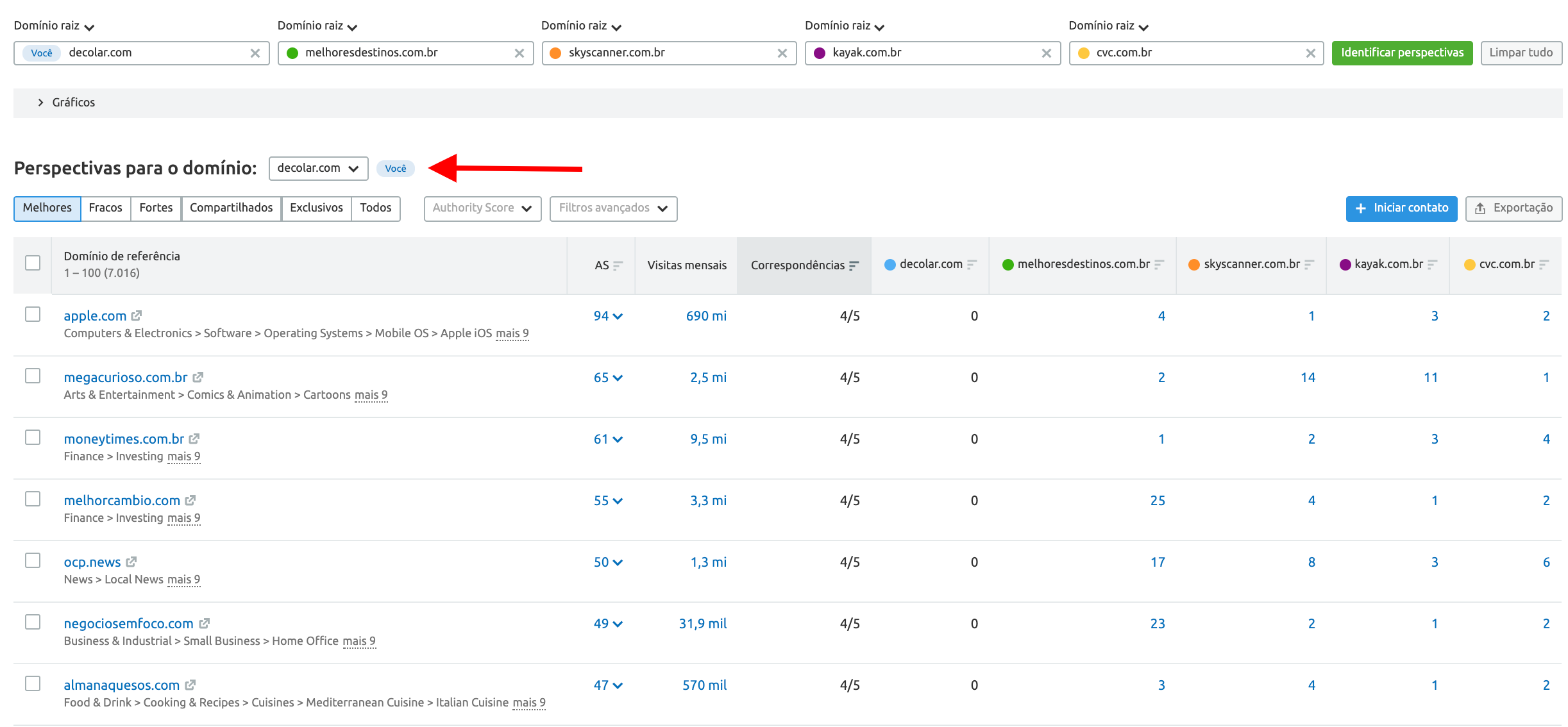Click the Exportação button
This screenshot has height=727, width=1568.
pos(1513,208)
